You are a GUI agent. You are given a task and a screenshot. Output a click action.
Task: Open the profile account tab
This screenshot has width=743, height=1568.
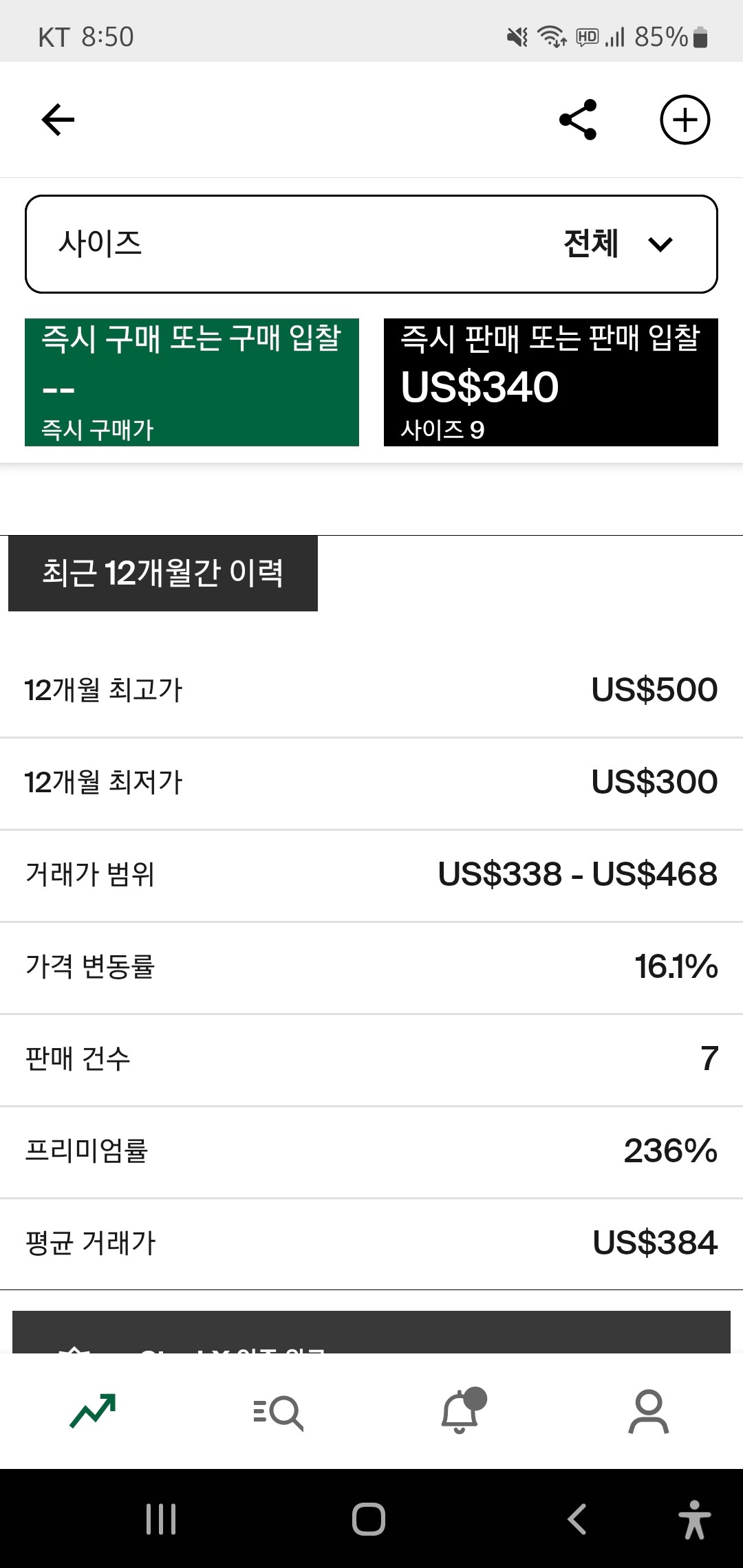(x=648, y=1412)
